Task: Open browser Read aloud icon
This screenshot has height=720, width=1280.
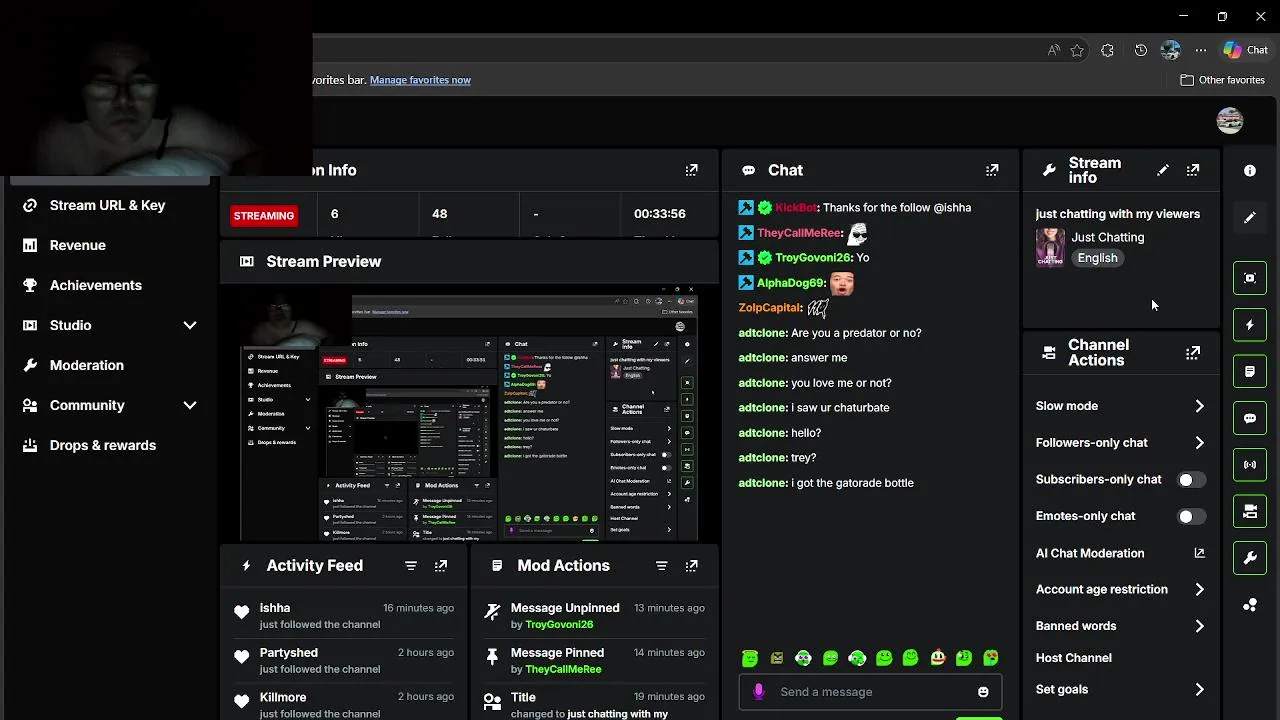Action: 1053,50
